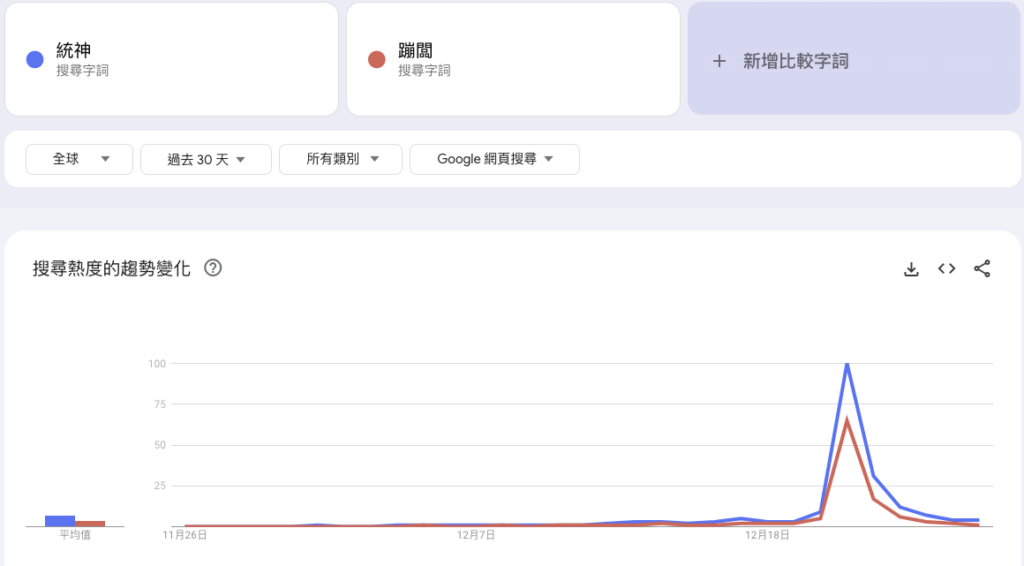Click the 平均值 label under bars
1024x566 pixels.
point(75,535)
